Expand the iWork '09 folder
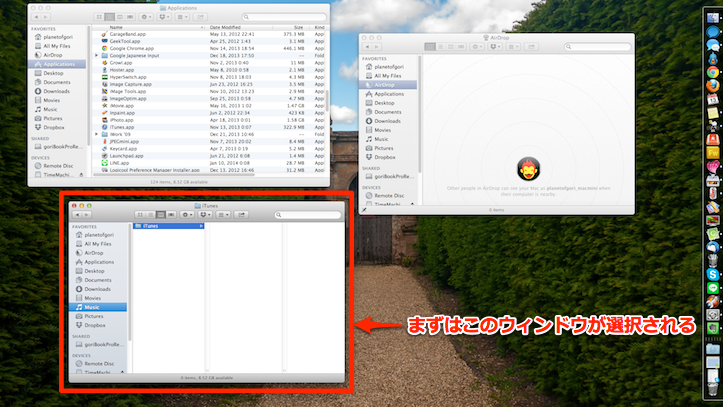The image size is (723, 407). click(x=97, y=134)
